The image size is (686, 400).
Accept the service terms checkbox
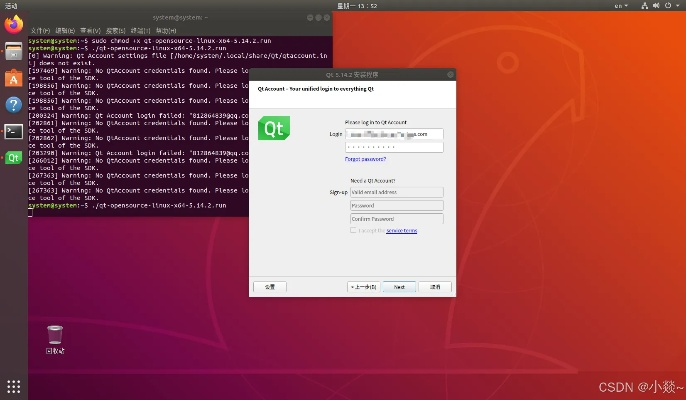(x=353, y=230)
